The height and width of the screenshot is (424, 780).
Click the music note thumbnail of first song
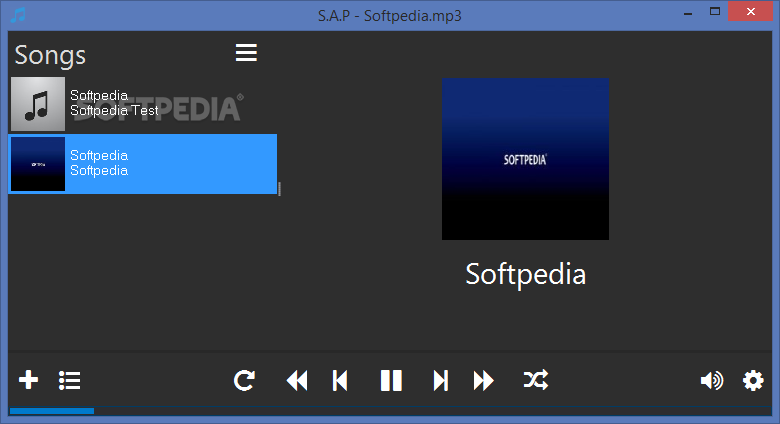pos(38,104)
